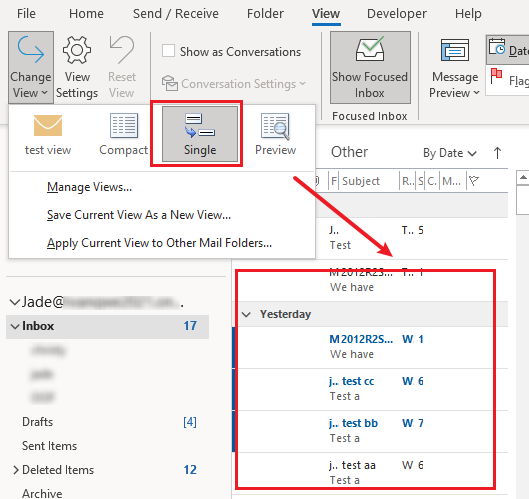Click the filter flag column header icon
This screenshot has height=499, width=529.
tap(474, 181)
